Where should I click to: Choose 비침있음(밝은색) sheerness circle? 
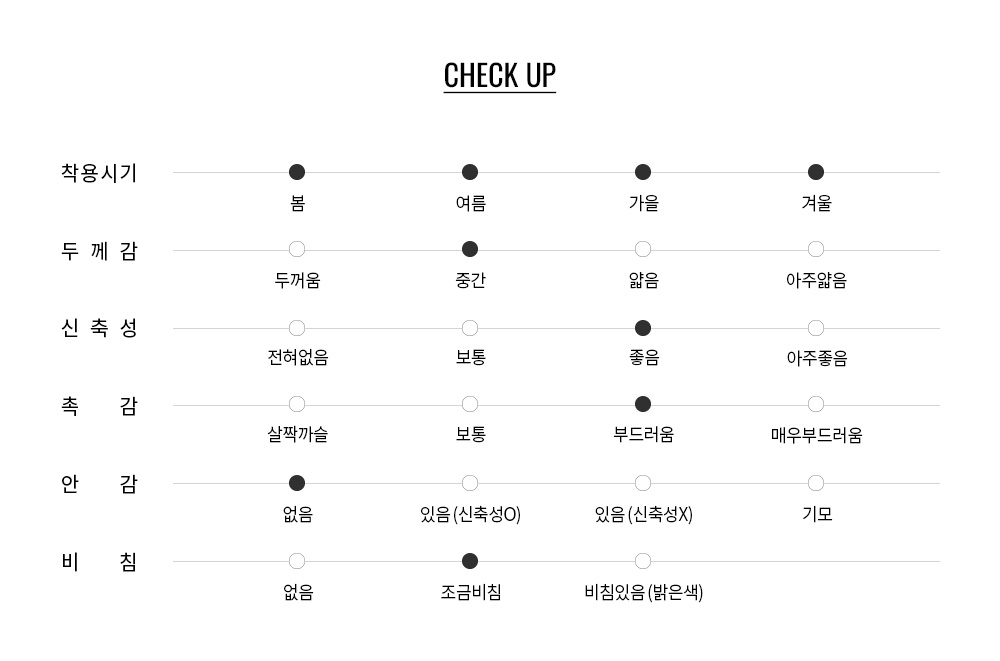643,561
